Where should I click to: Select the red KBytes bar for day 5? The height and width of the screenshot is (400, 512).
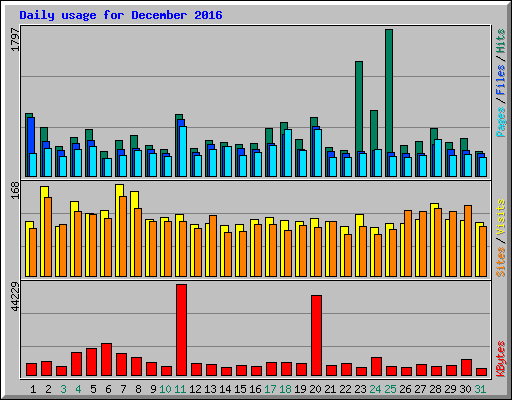tap(91, 362)
